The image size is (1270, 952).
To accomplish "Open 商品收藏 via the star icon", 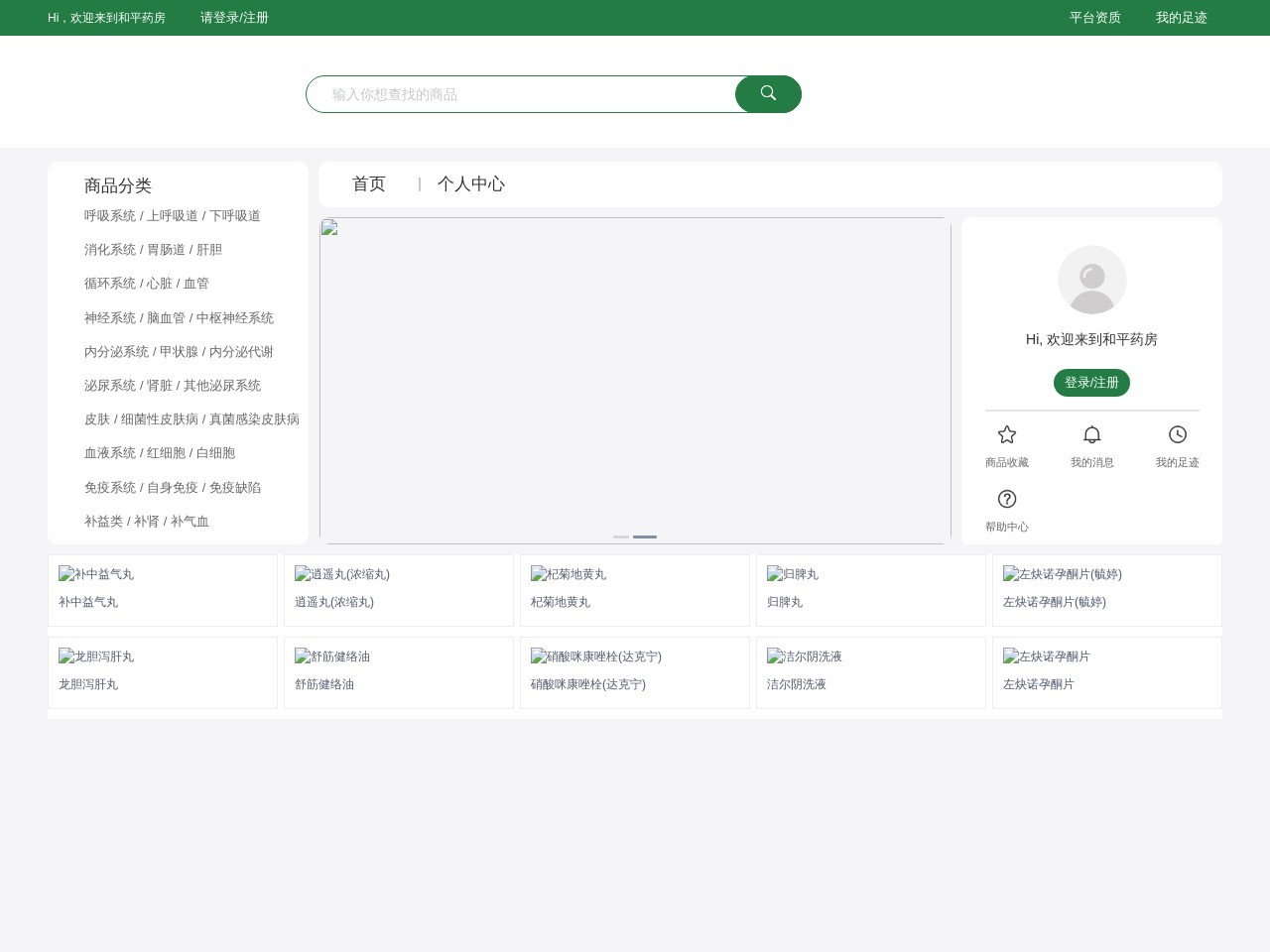I will point(1006,434).
